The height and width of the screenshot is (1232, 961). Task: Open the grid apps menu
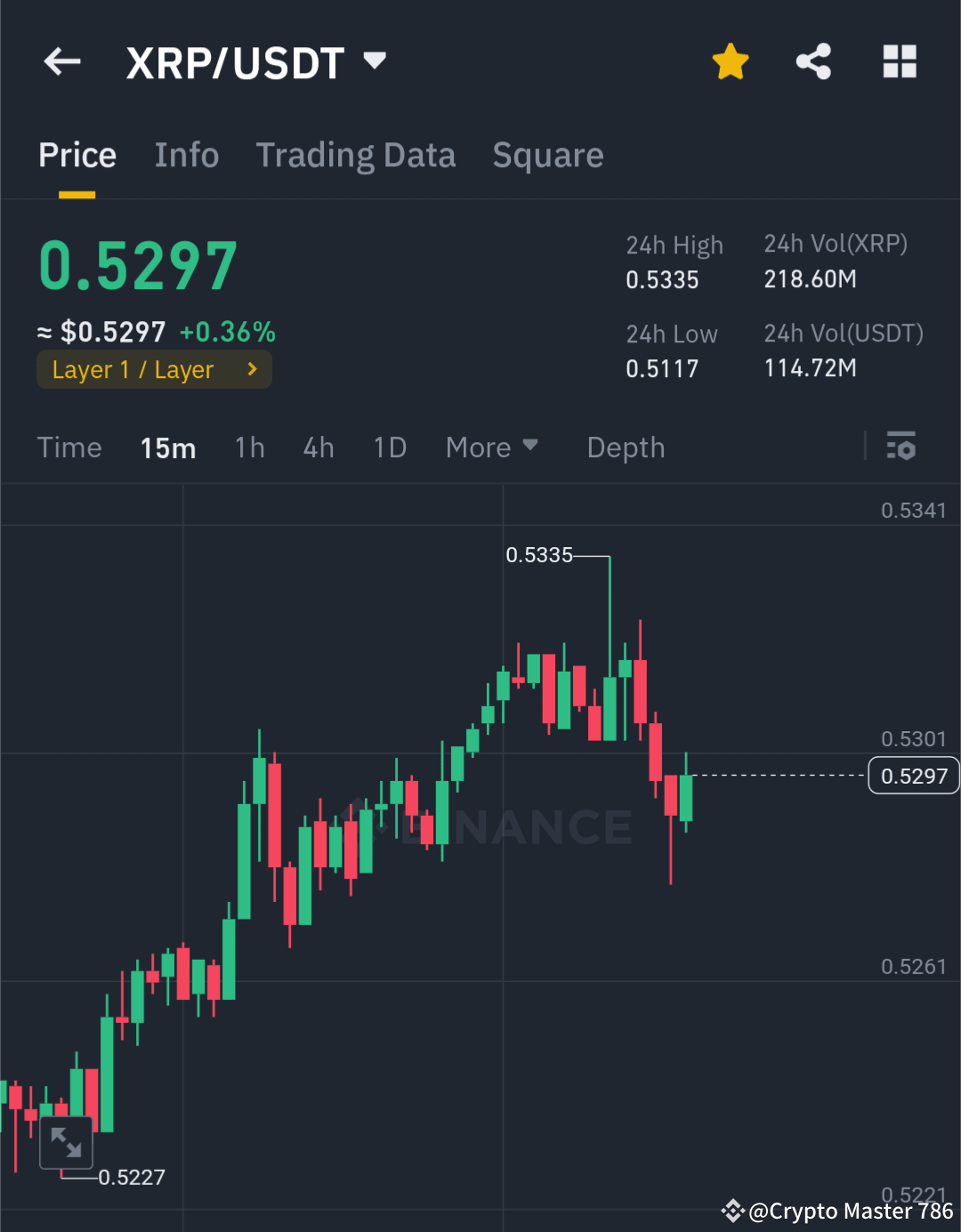pyautogui.click(x=900, y=61)
